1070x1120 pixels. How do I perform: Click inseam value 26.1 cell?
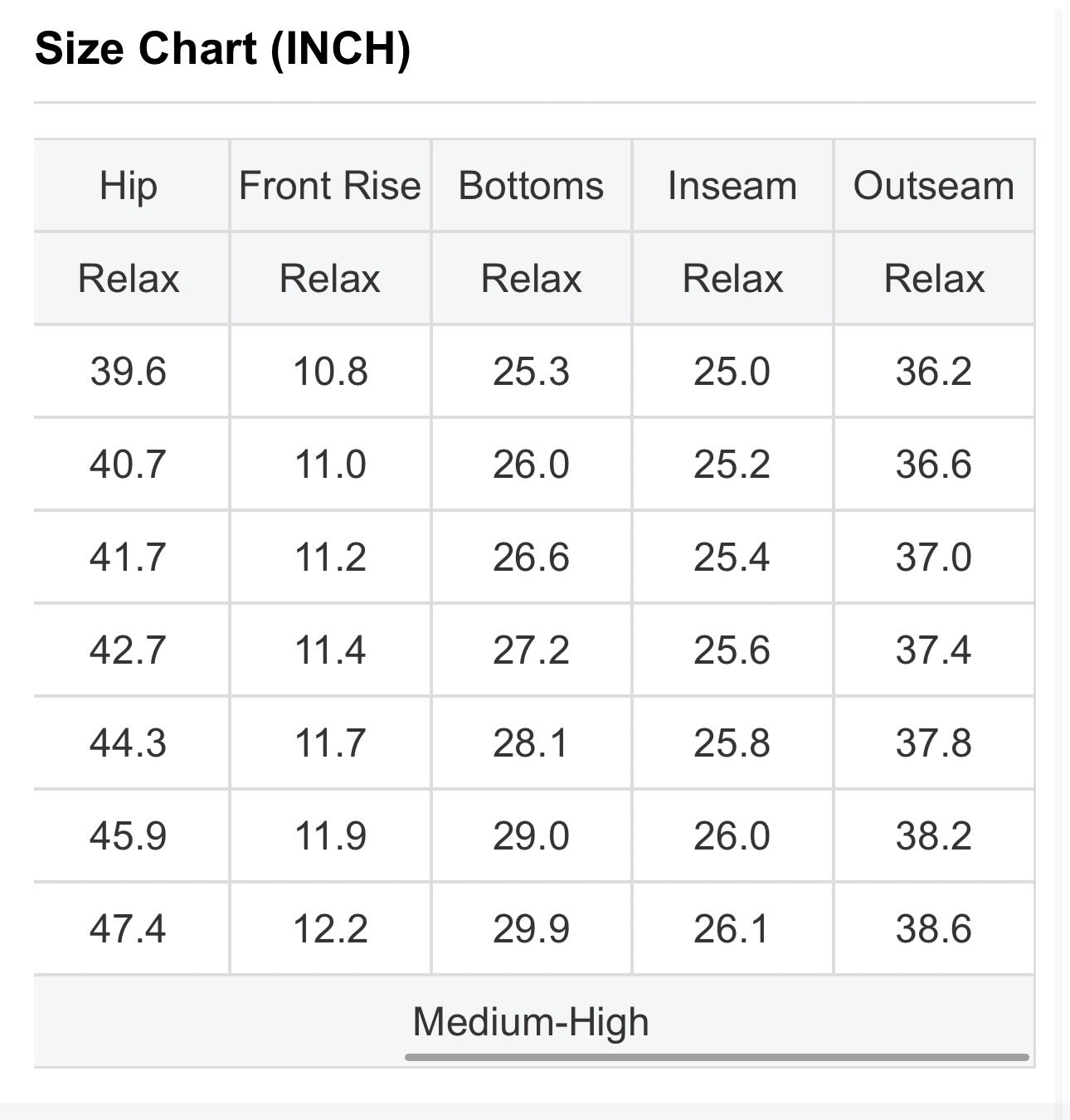pos(732,928)
